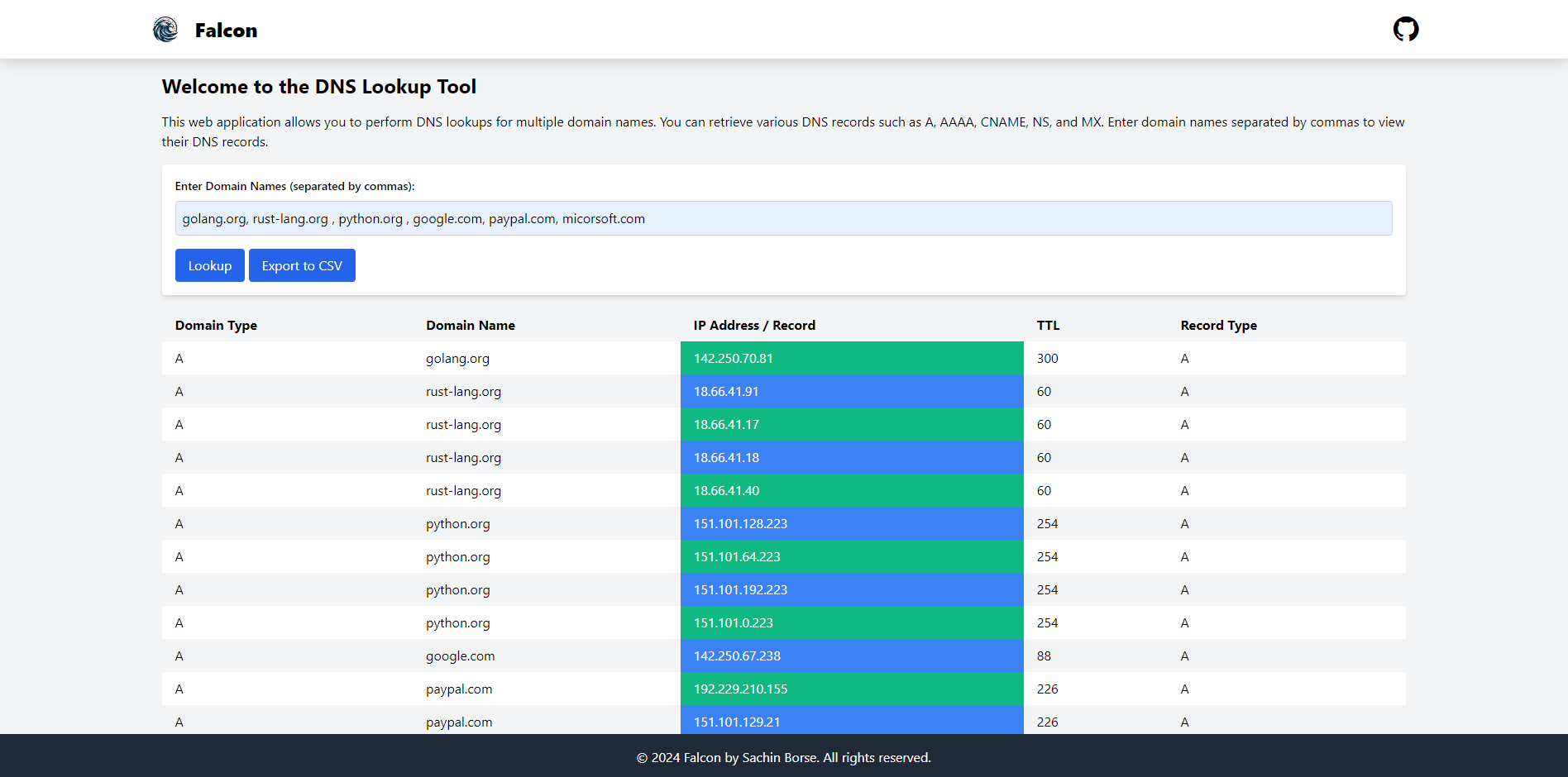Select the IP address 18.66.41.40

pos(726,490)
